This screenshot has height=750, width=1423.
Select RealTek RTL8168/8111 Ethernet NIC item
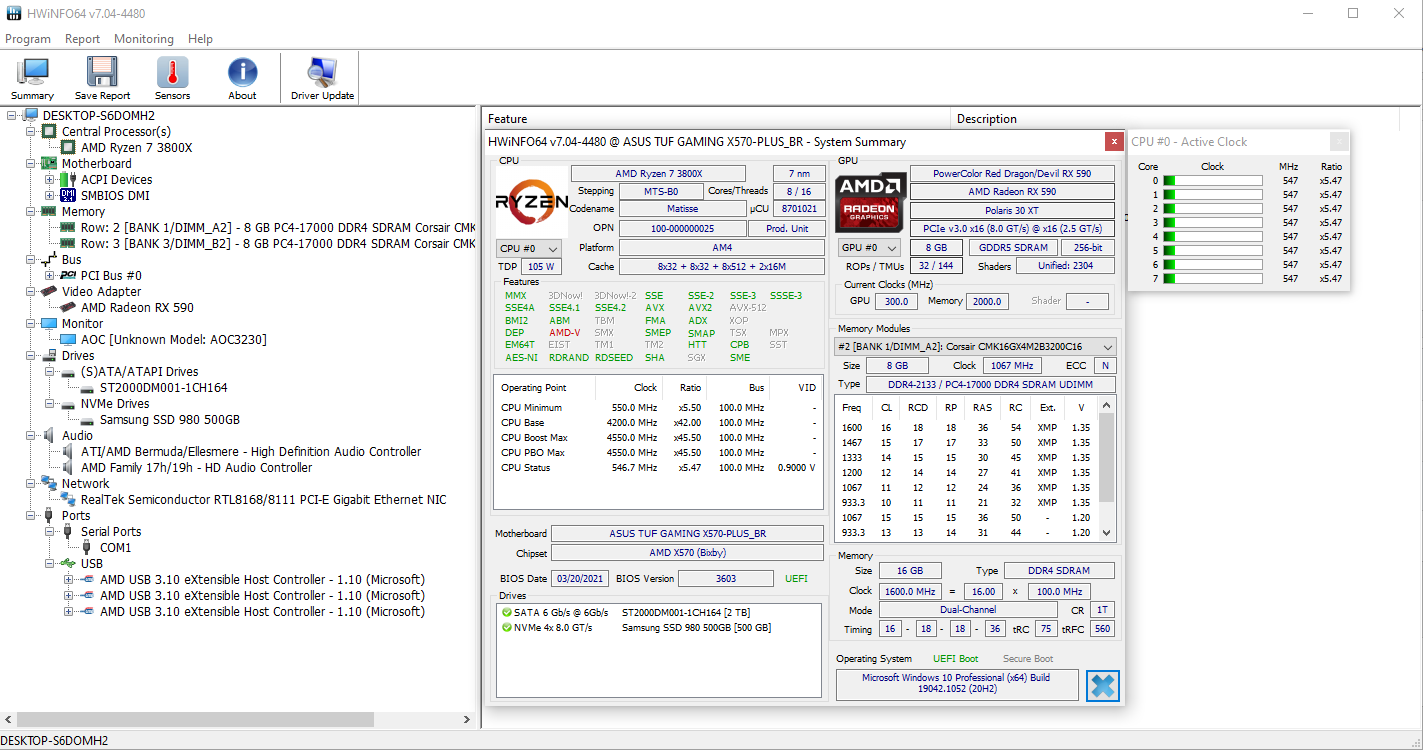coord(263,499)
